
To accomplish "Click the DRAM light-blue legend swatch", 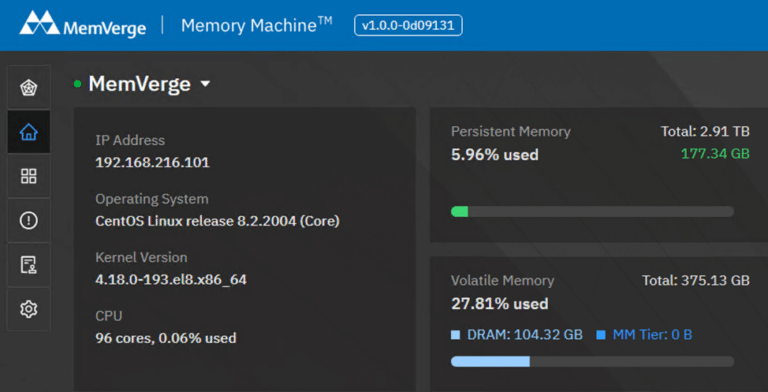I will (x=456, y=335).
